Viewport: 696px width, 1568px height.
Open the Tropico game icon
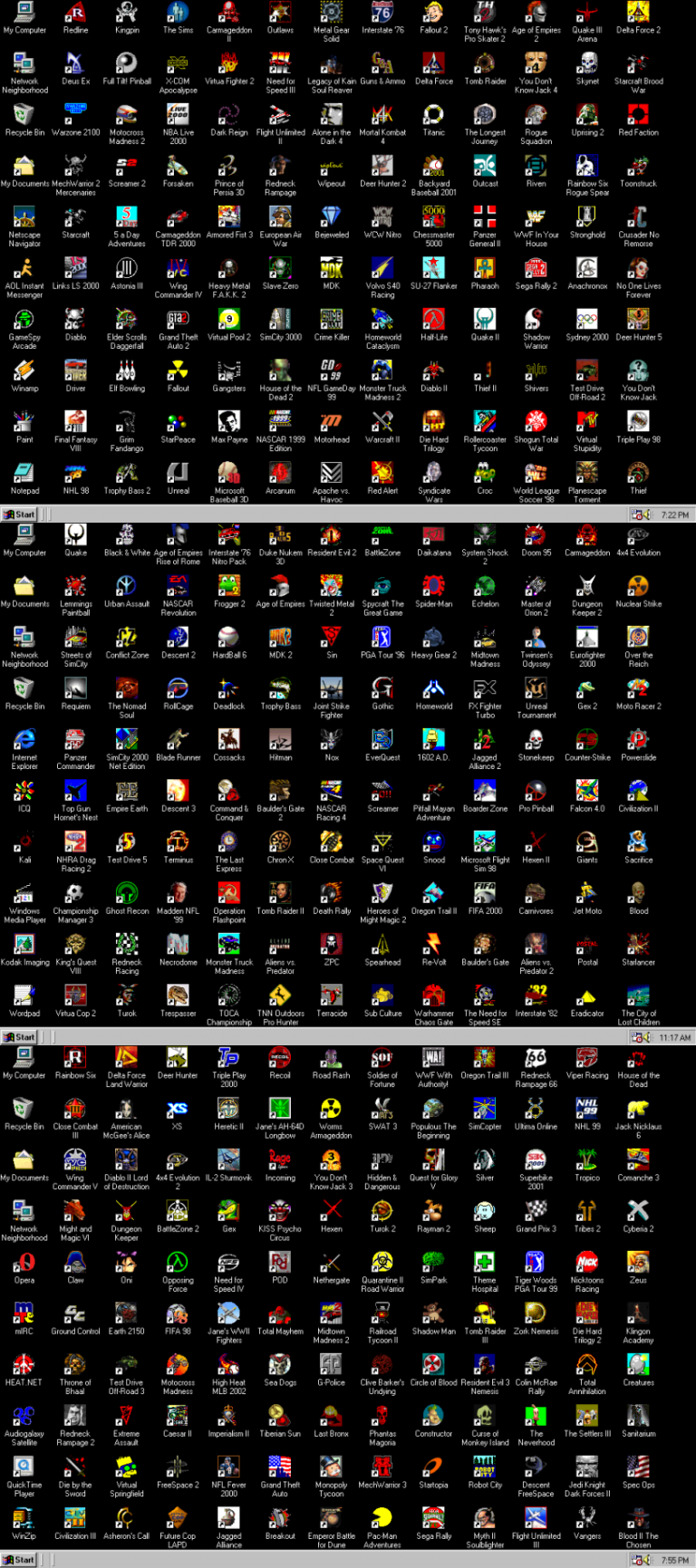tap(587, 1159)
